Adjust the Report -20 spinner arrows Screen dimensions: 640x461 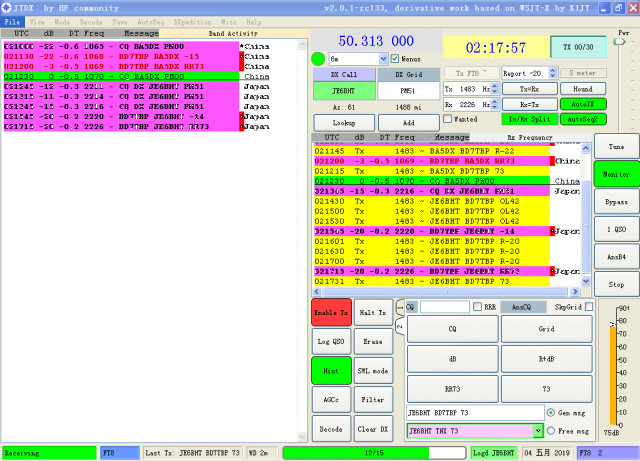552,73
